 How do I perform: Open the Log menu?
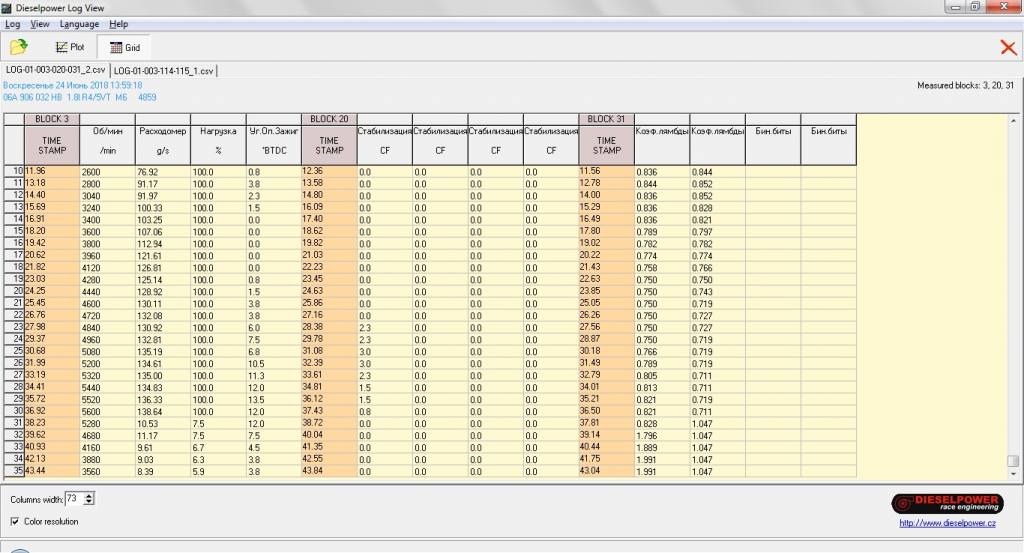[x=12, y=24]
